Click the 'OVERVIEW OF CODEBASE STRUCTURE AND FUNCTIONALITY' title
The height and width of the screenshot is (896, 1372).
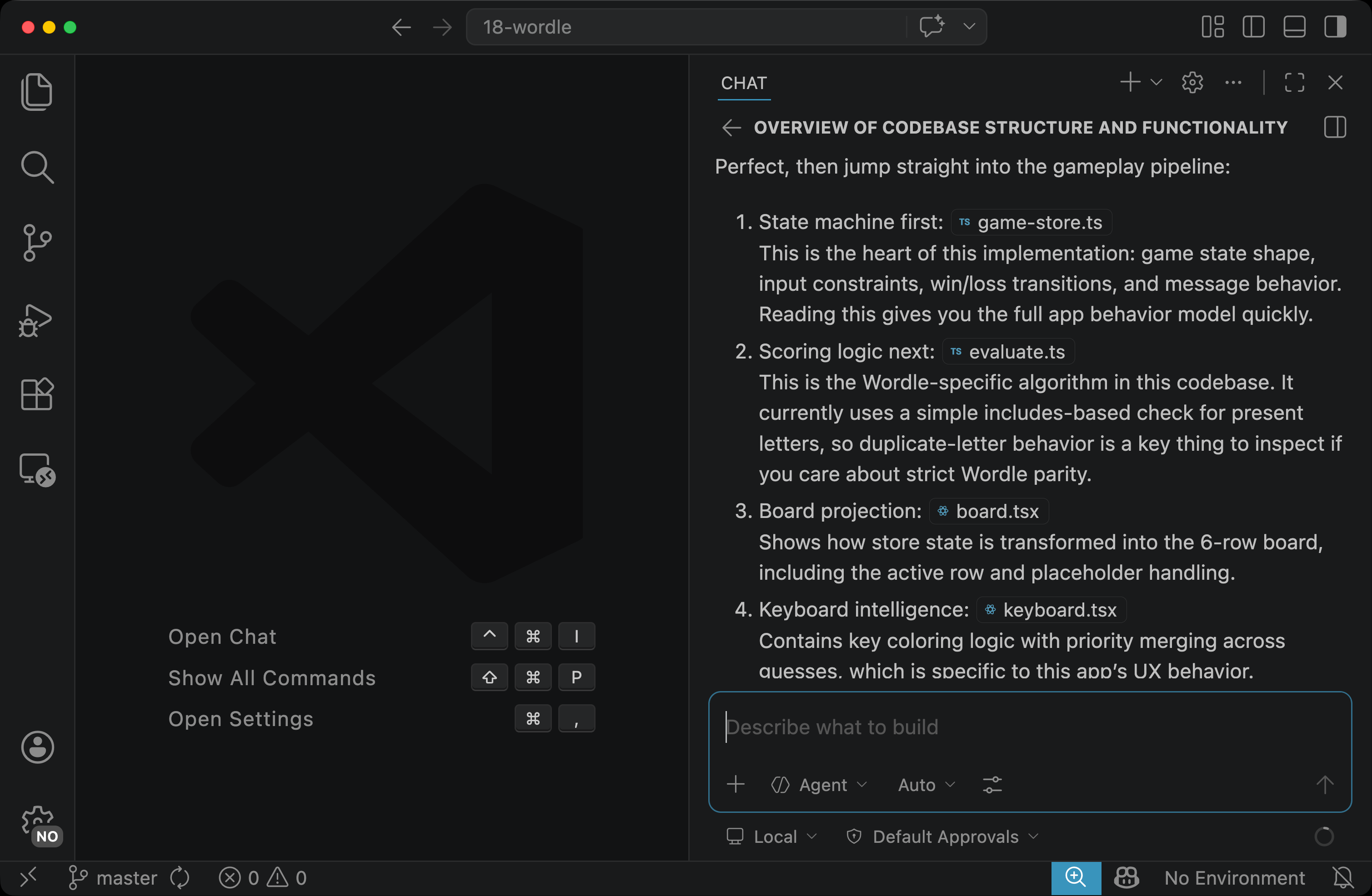(1020, 127)
